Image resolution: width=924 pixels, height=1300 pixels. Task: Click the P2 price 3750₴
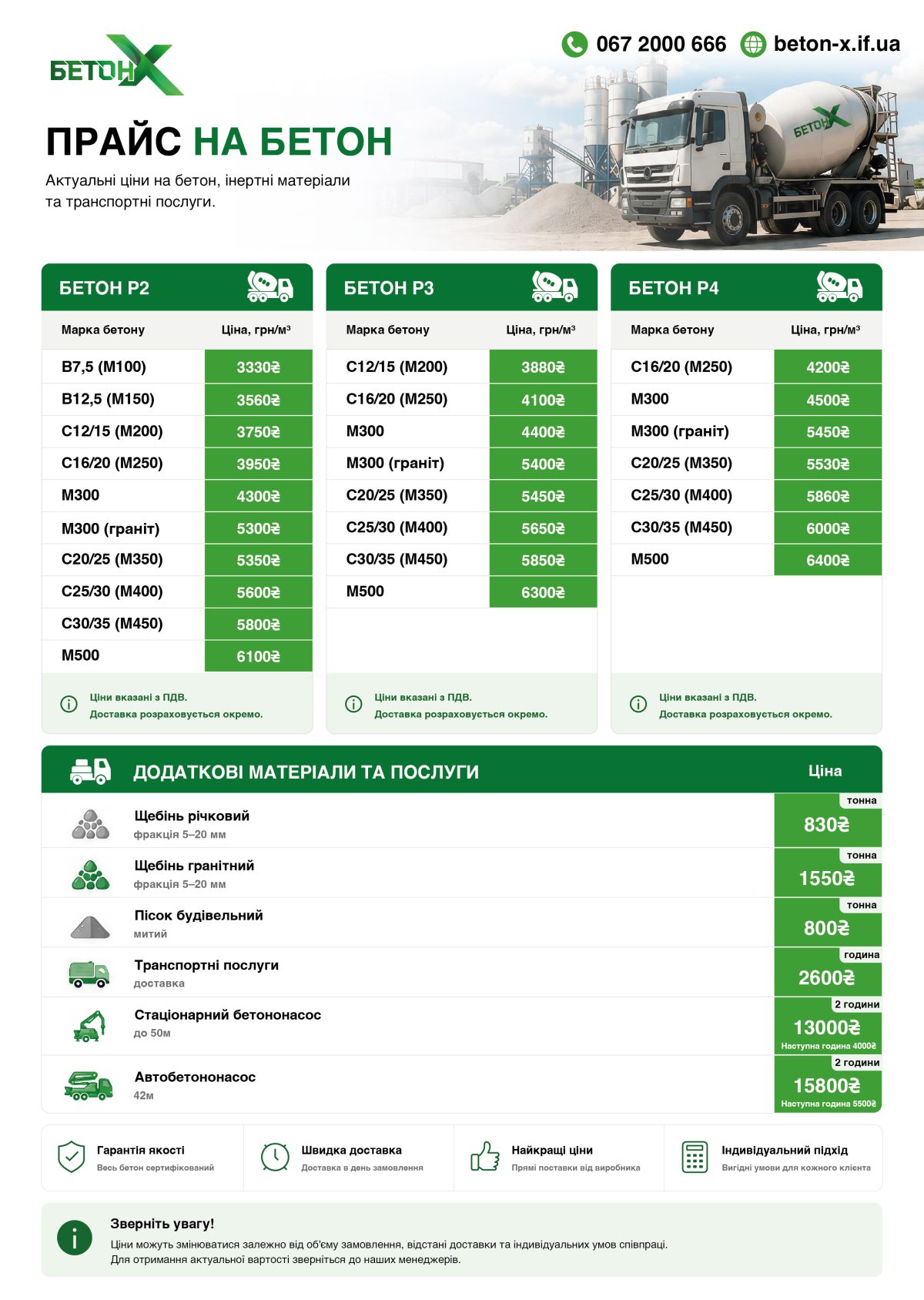(259, 432)
